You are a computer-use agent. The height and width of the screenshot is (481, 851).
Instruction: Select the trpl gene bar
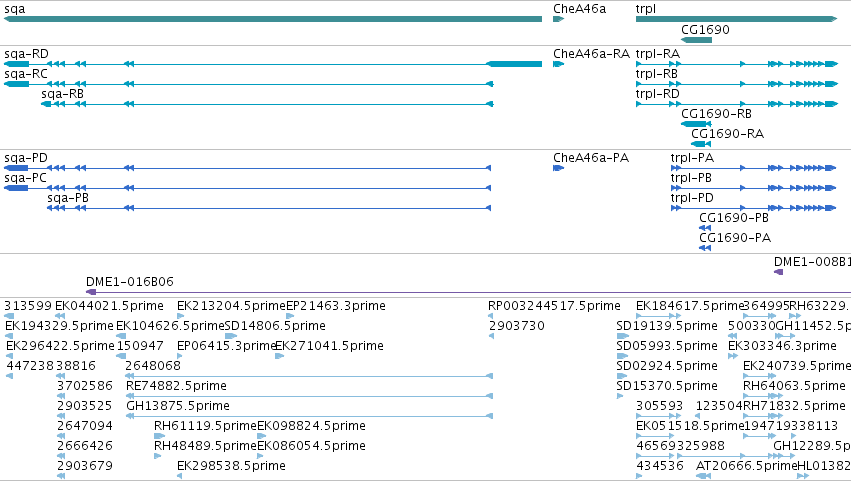click(x=736, y=19)
